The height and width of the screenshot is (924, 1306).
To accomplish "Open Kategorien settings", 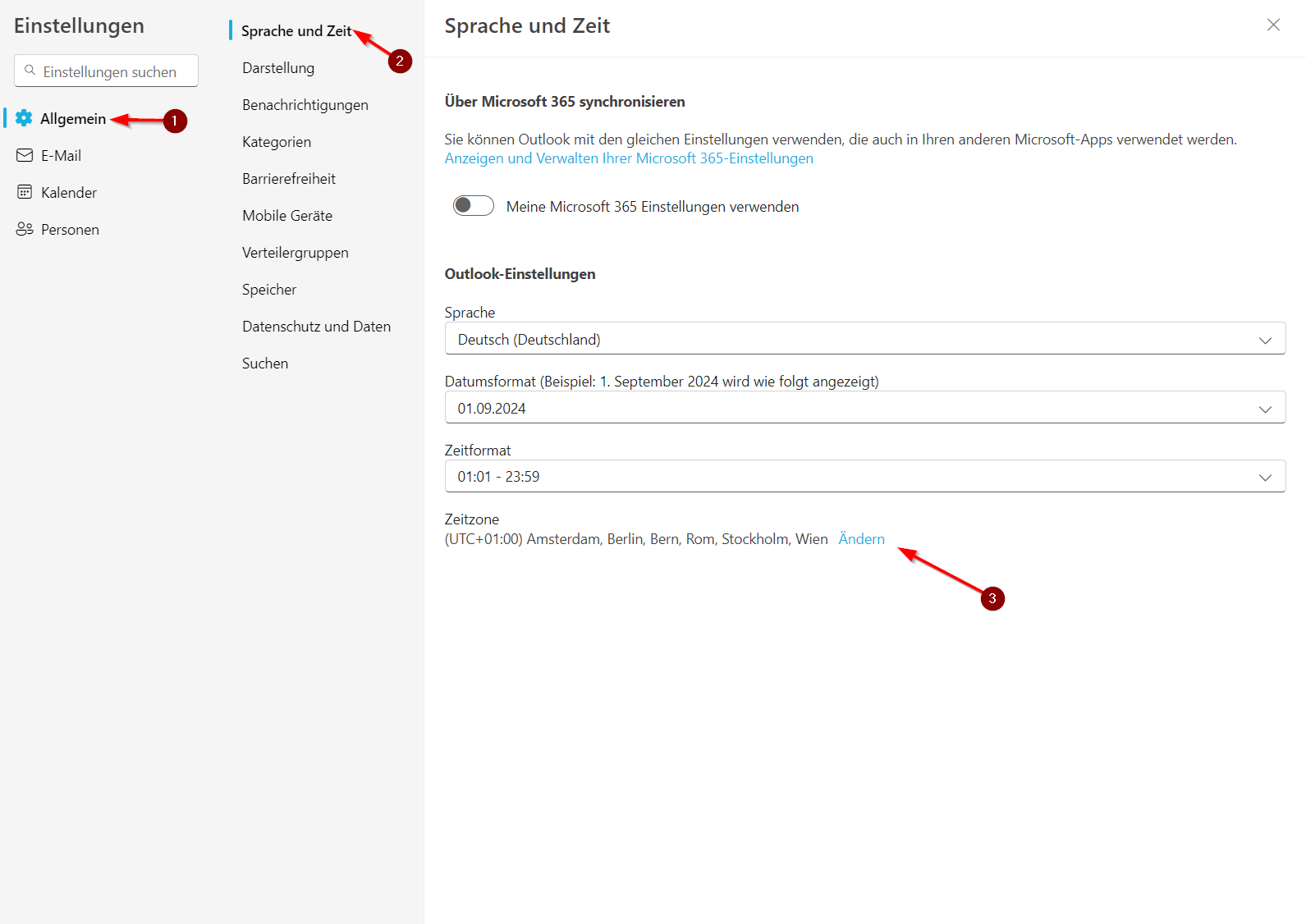I will (x=277, y=142).
